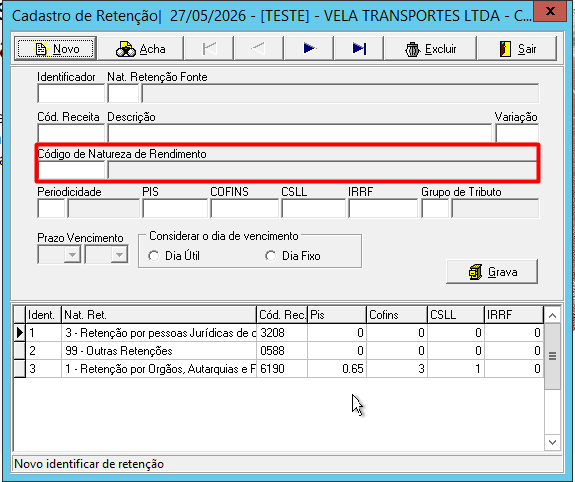Focus the Descrição input field

299,133
